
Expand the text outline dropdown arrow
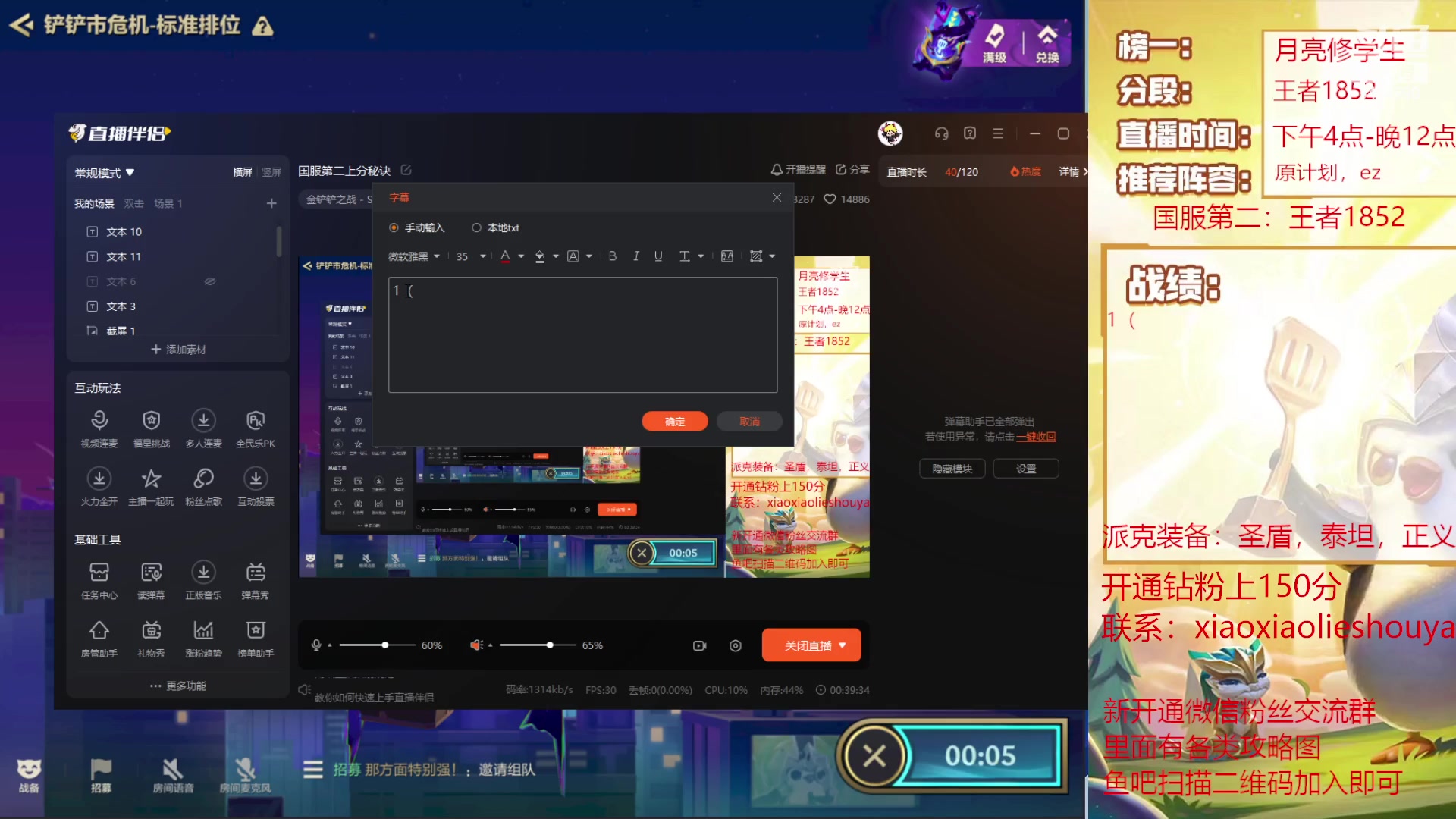pyautogui.click(x=589, y=256)
